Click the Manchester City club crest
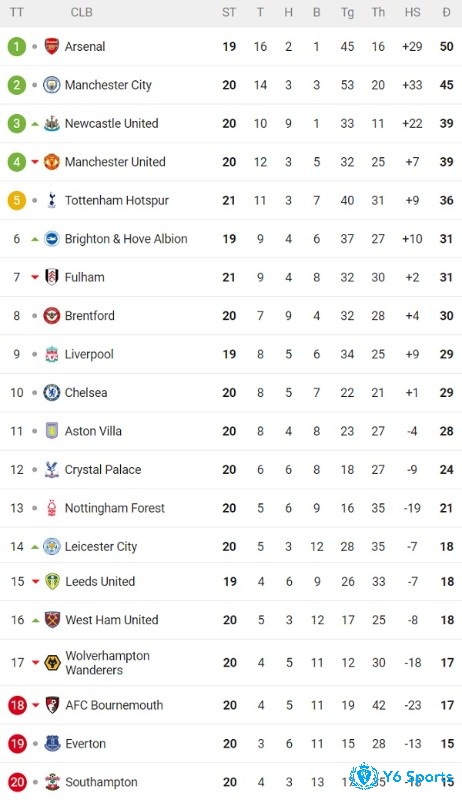This screenshot has width=462, height=800. [x=52, y=85]
